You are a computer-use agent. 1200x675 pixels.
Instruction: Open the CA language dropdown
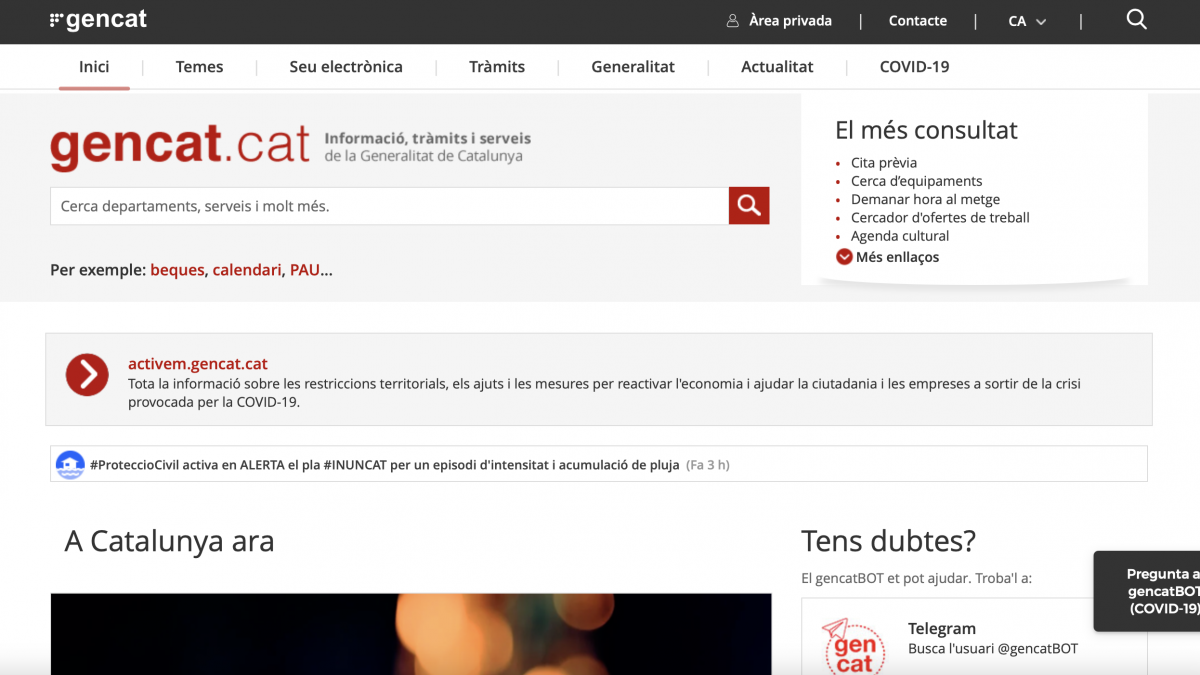[1027, 21]
